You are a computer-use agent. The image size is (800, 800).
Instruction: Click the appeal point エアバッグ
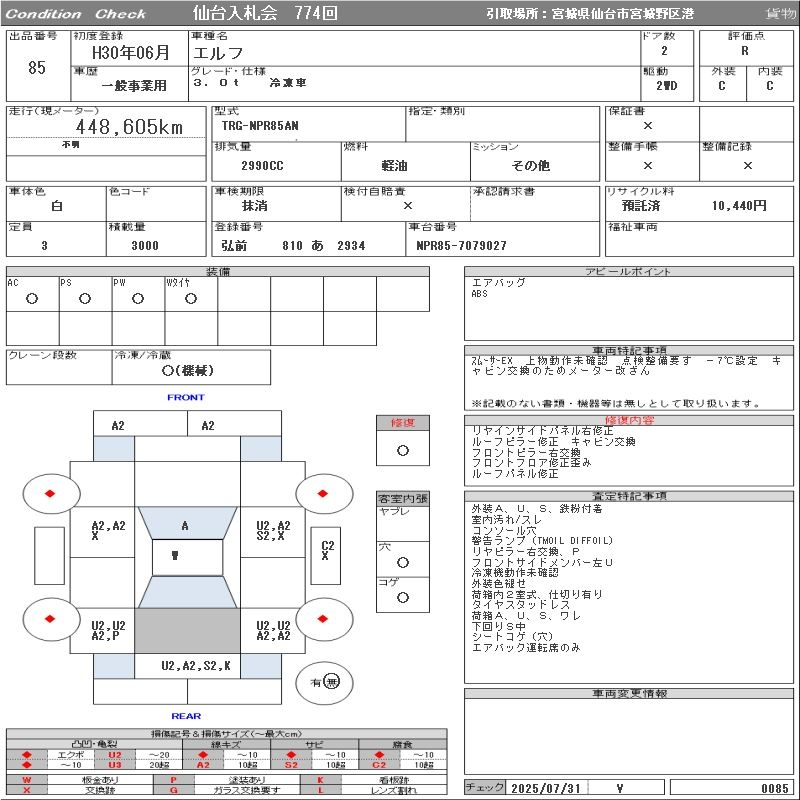pyautogui.click(x=498, y=282)
